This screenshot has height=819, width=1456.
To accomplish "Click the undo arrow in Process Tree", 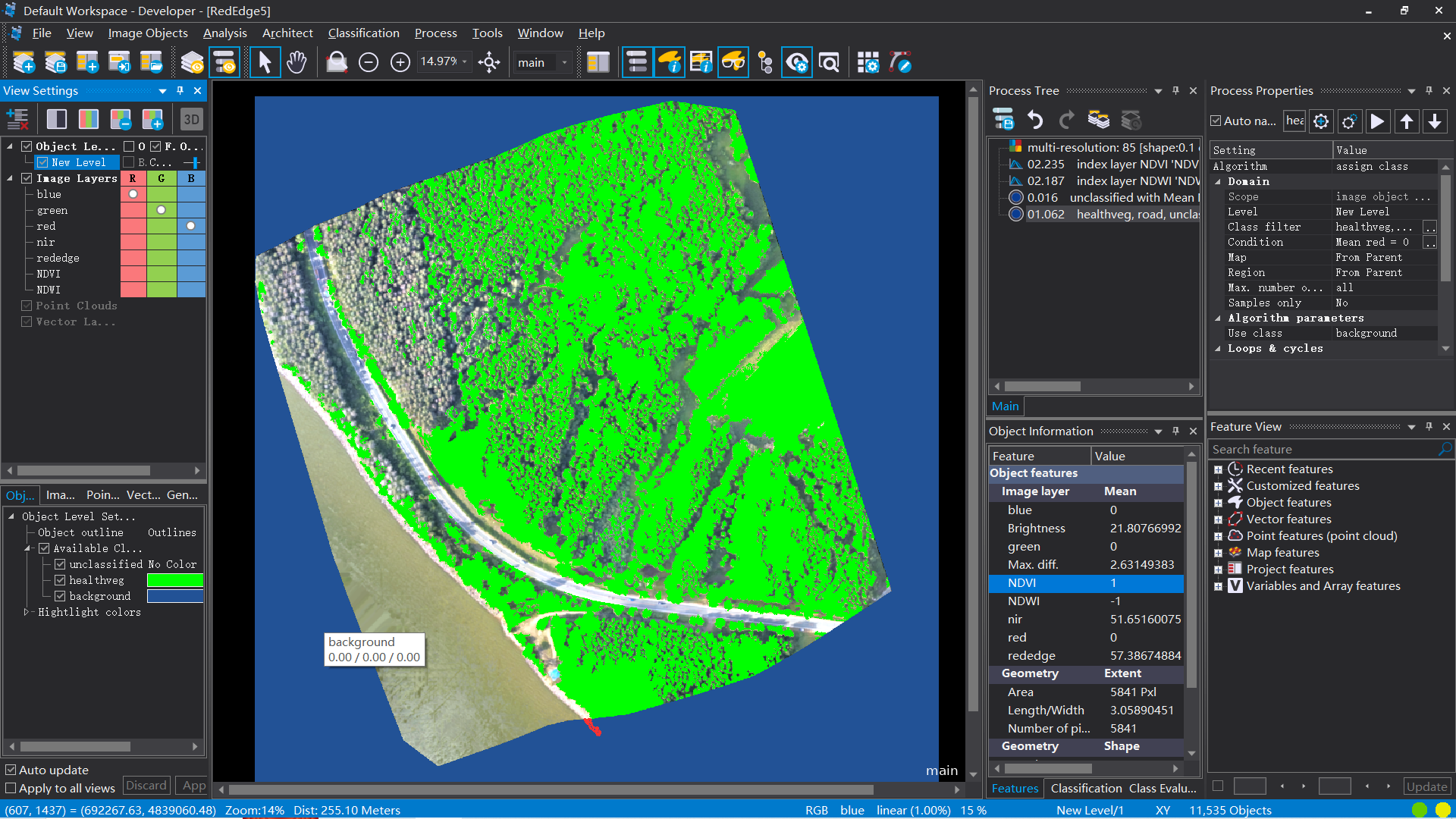I will [1035, 120].
